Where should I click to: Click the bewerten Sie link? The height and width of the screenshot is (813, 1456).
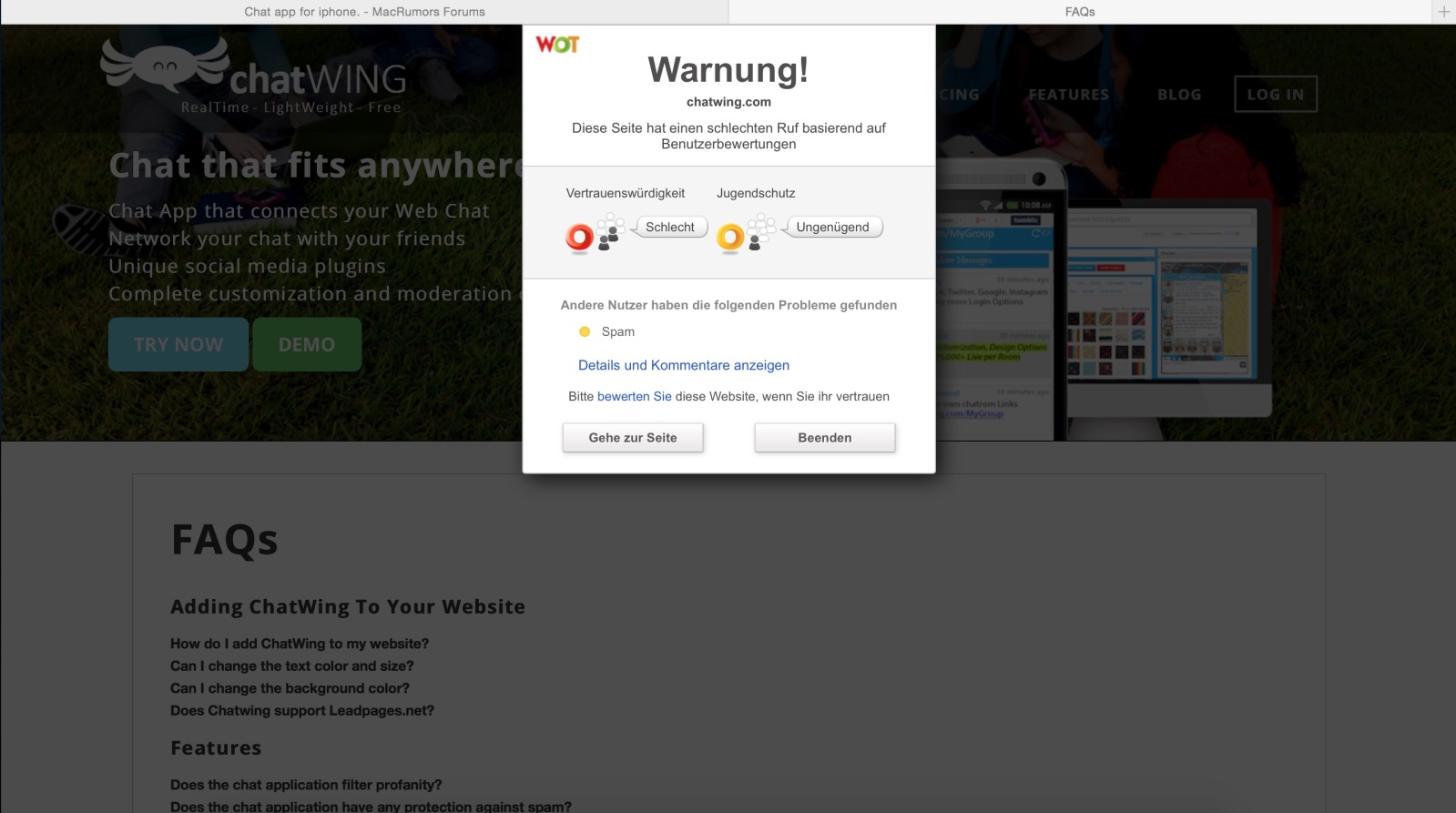[x=635, y=396]
